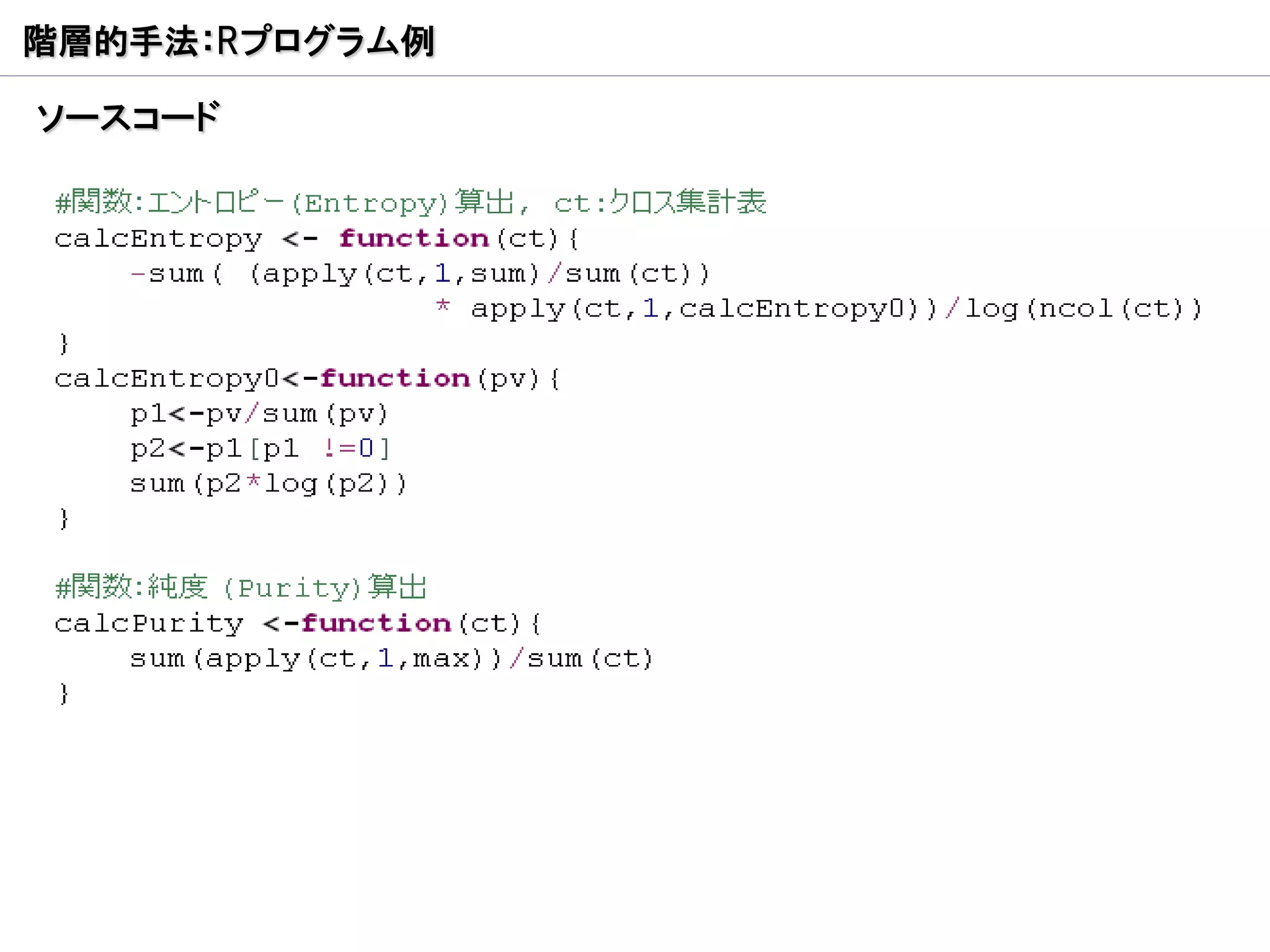Click the line 'p1<-pv/sum(pv)'

[x=259, y=413]
